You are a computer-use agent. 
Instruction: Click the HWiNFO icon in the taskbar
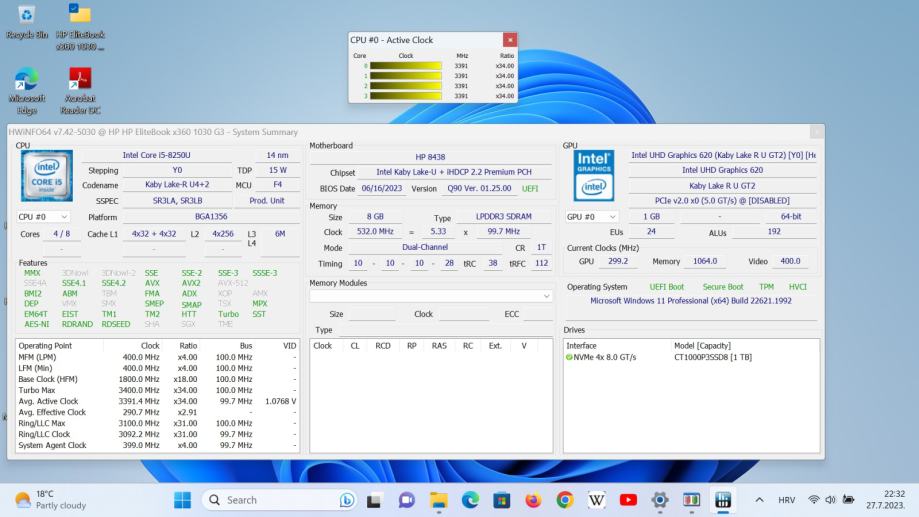(723, 500)
